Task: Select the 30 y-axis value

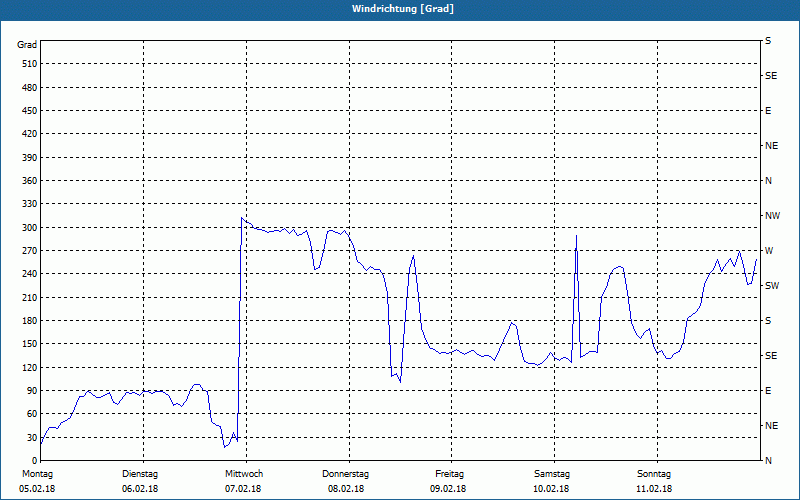Action: point(32,437)
